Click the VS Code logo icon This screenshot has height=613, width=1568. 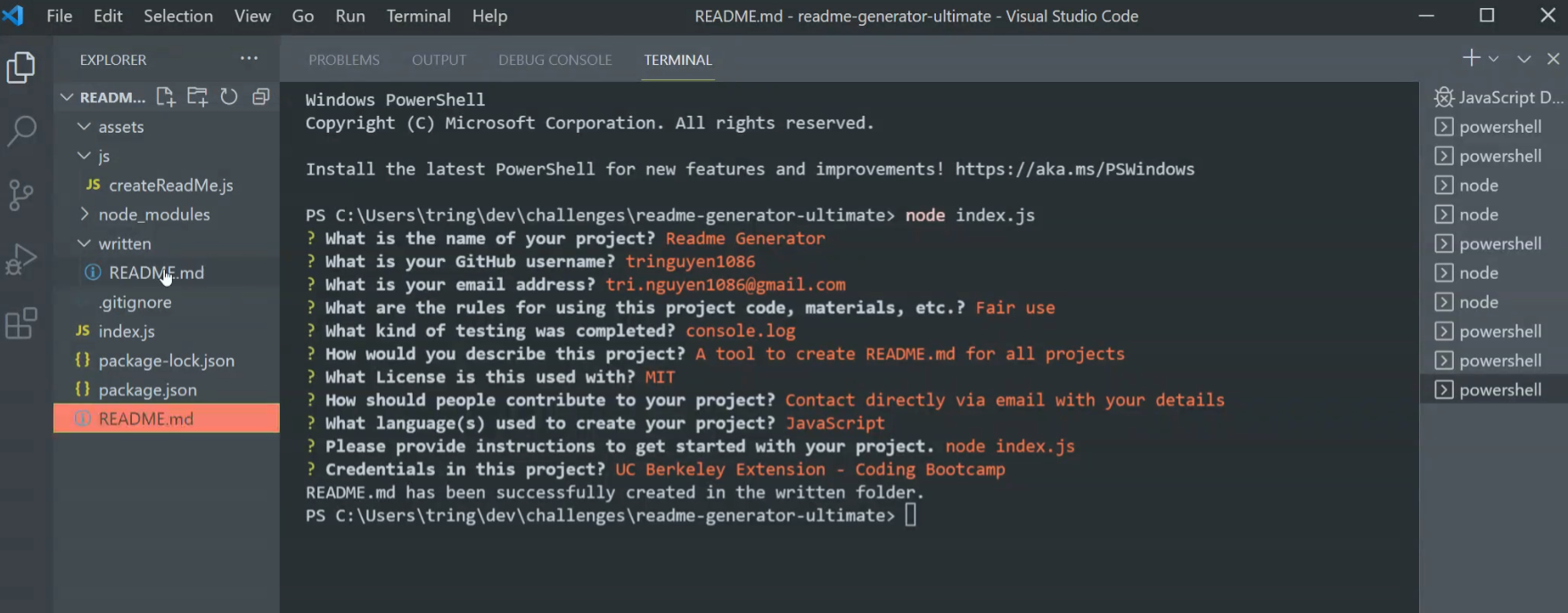(x=13, y=16)
